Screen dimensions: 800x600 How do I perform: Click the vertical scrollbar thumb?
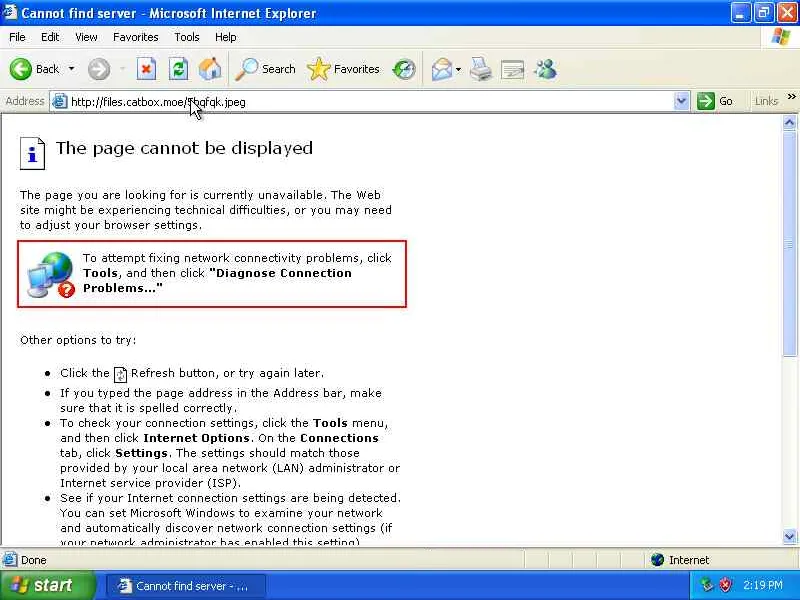click(x=789, y=243)
